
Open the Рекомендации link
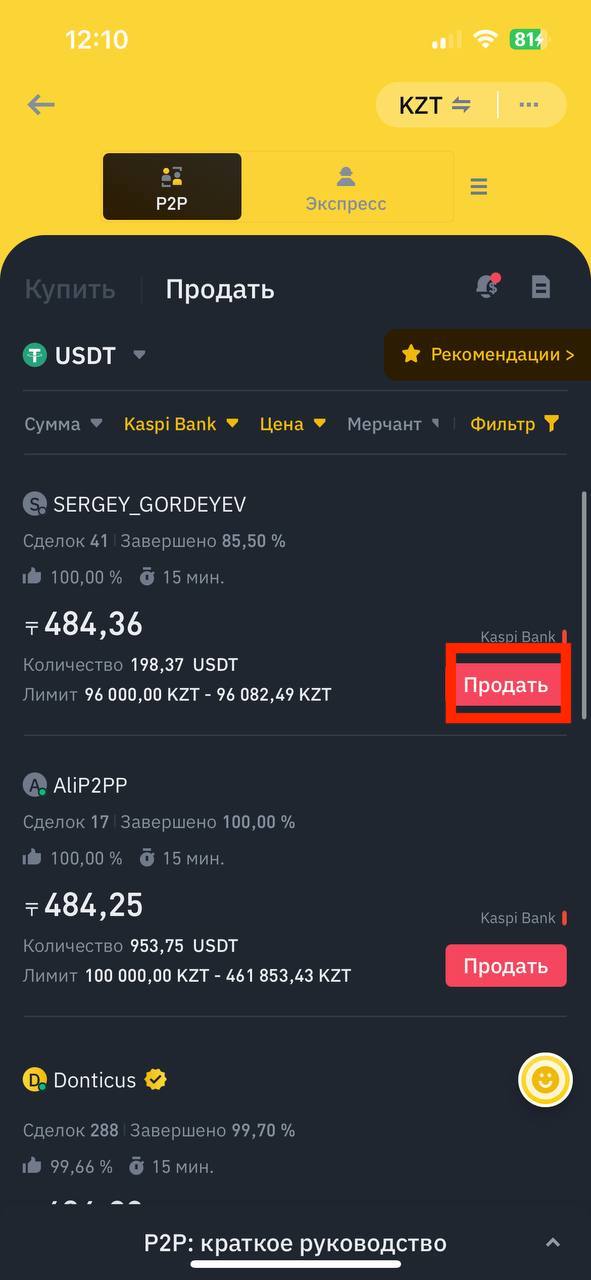pos(488,354)
